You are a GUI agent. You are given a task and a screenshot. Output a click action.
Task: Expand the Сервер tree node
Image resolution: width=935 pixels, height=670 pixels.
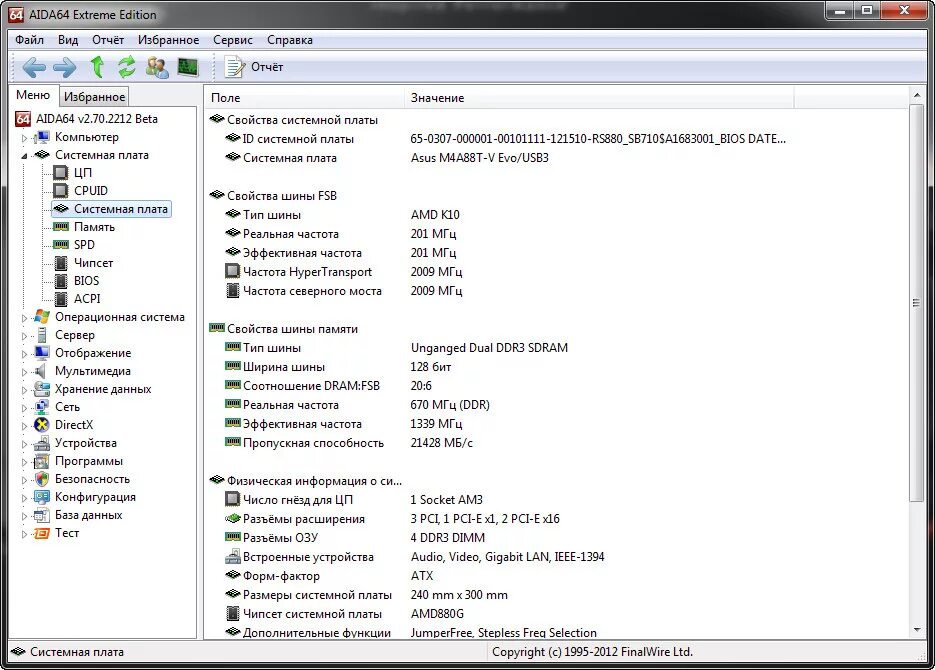point(24,336)
